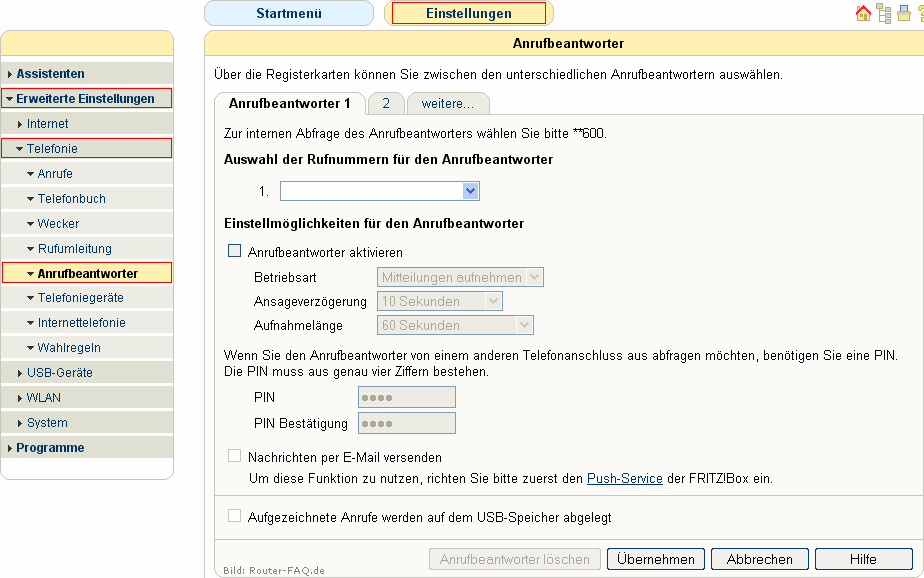The image size is (924, 578).
Task: Click 'Anrufbeantworter löschen' button
Action: click(514, 559)
